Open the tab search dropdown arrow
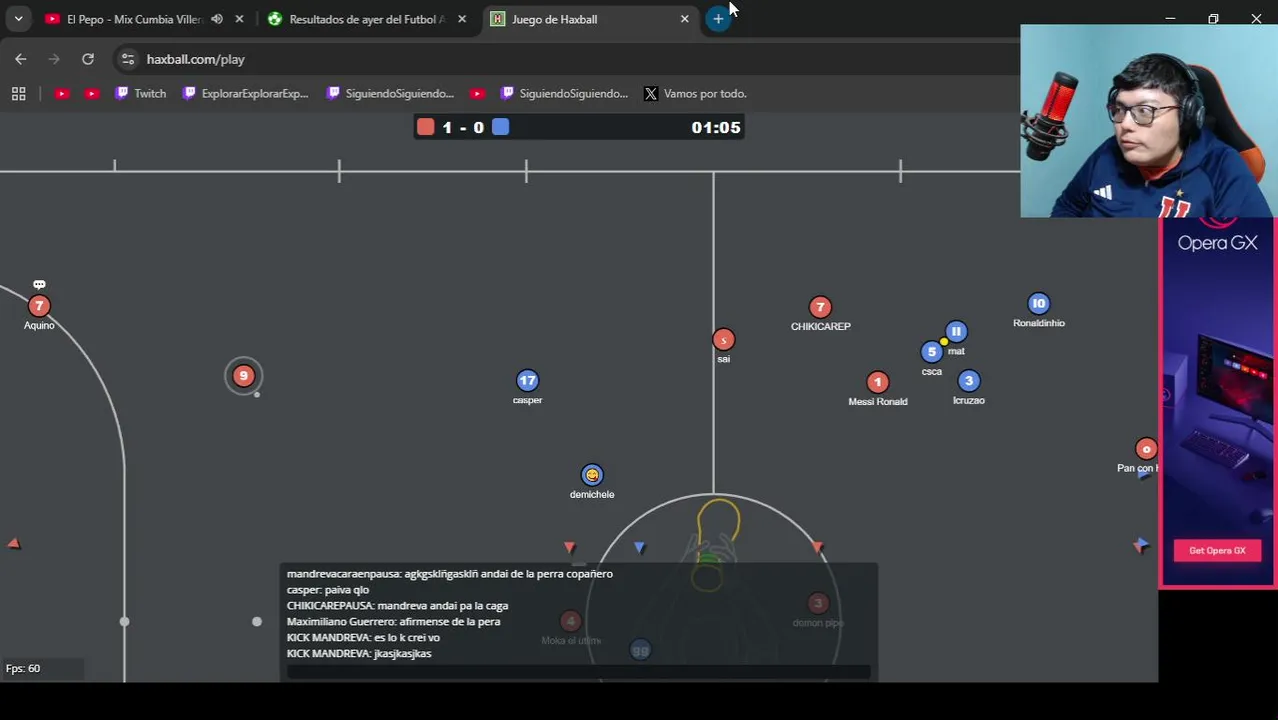This screenshot has height=720, width=1278. pyautogui.click(x=18, y=19)
